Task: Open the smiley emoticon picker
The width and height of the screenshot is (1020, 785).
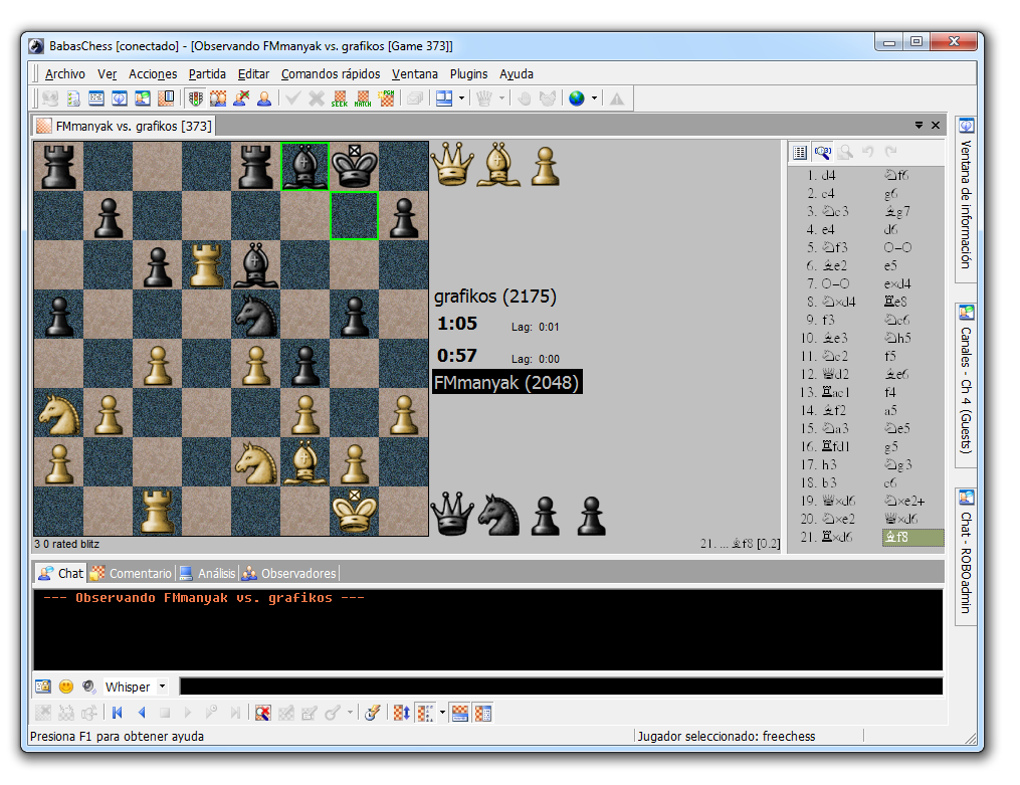Action: [66, 687]
